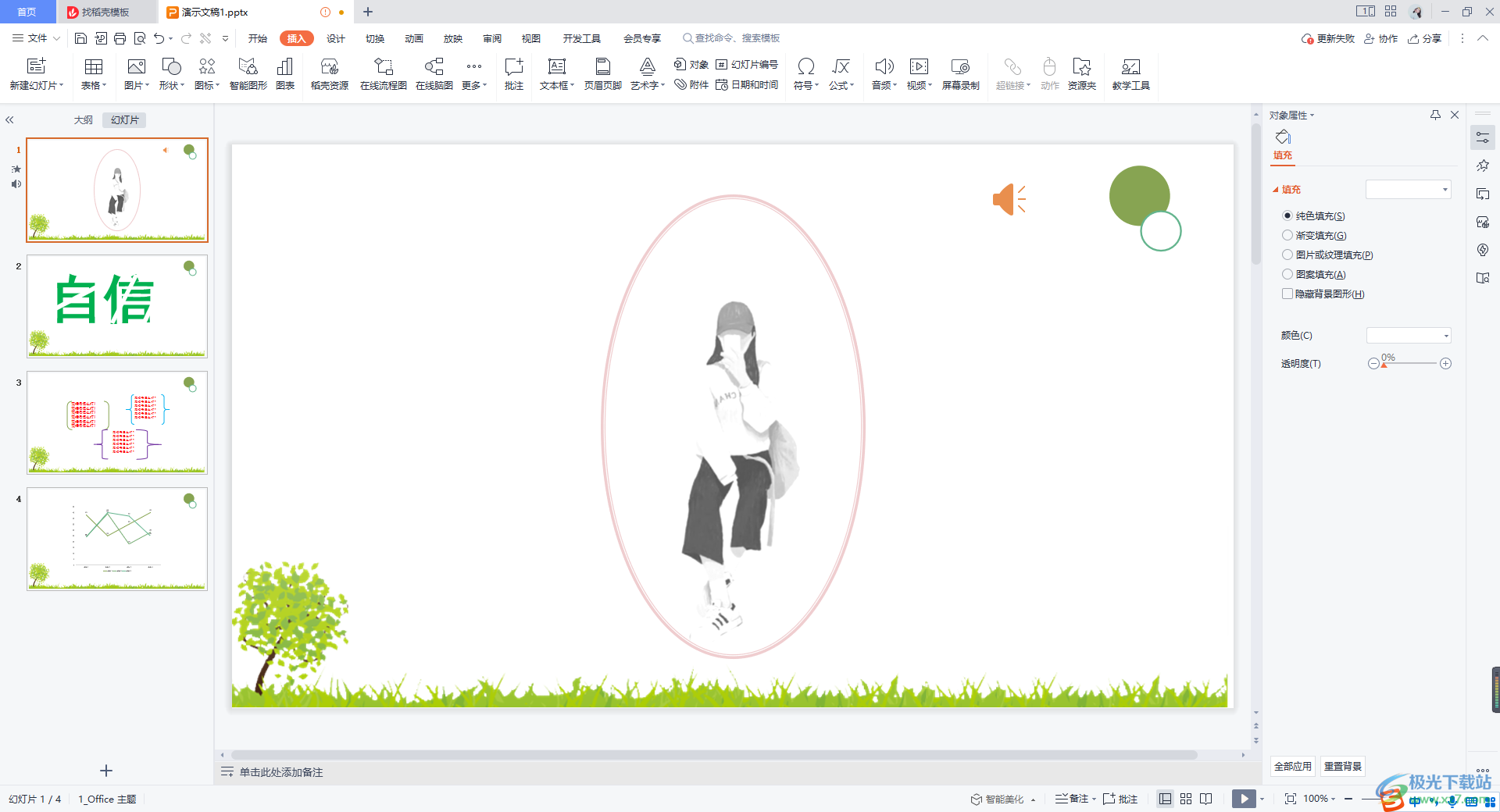Click 重置背景 reset background button

(x=1343, y=767)
